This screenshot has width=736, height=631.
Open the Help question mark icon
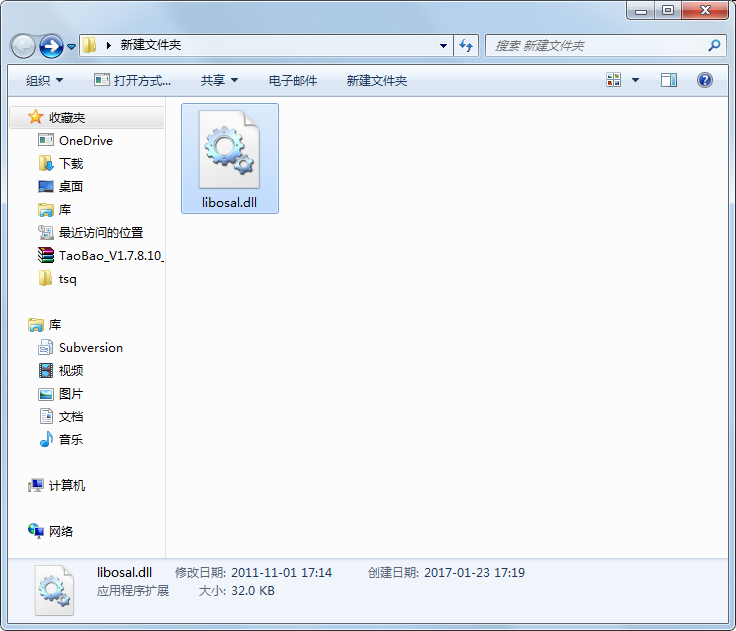tap(704, 80)
